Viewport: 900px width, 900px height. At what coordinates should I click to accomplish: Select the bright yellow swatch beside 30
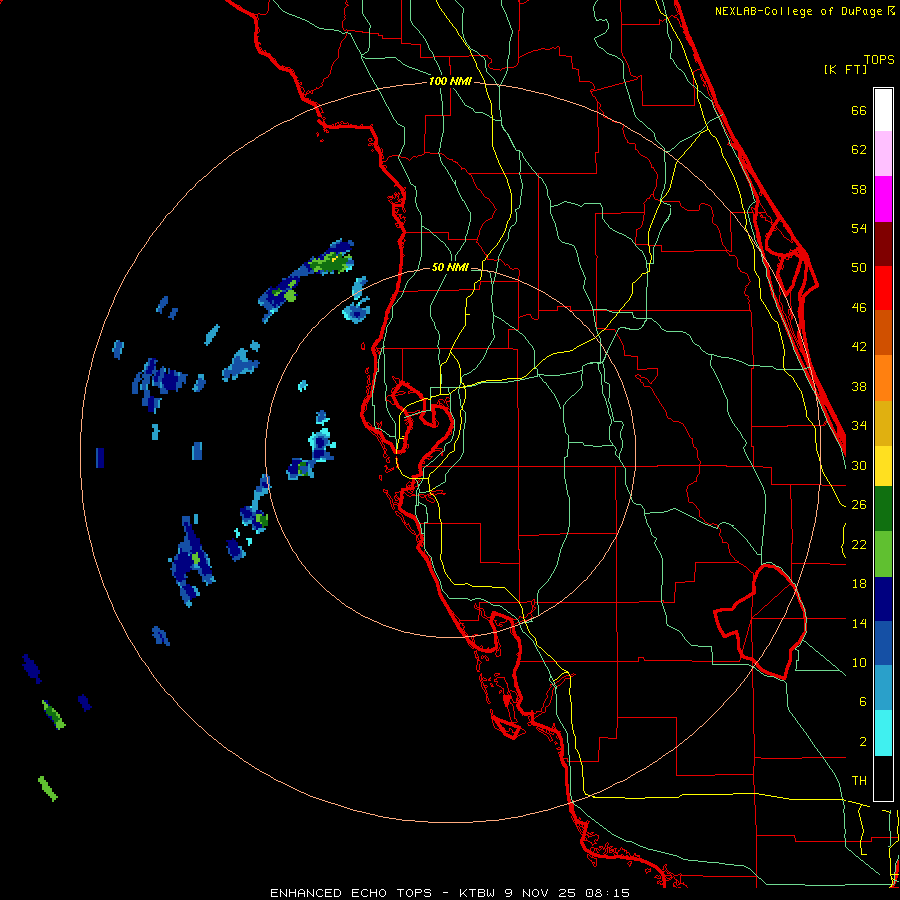point(883,465)
